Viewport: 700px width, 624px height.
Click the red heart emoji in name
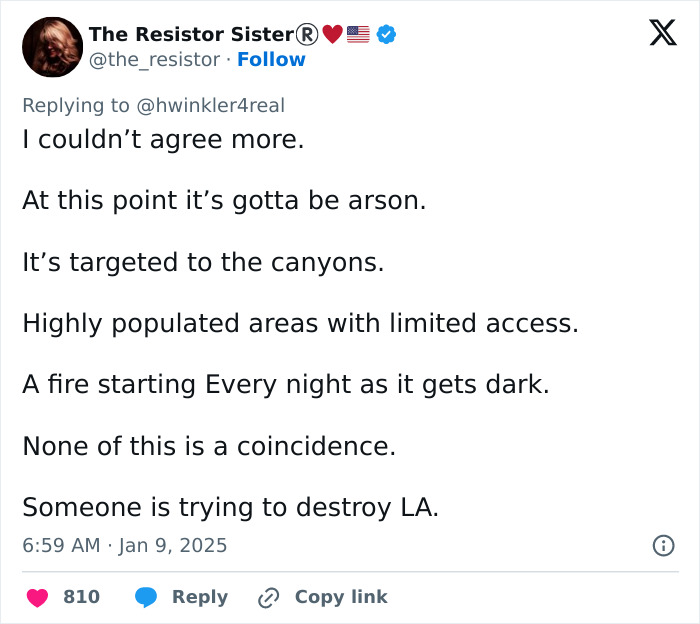coord(332,34)
